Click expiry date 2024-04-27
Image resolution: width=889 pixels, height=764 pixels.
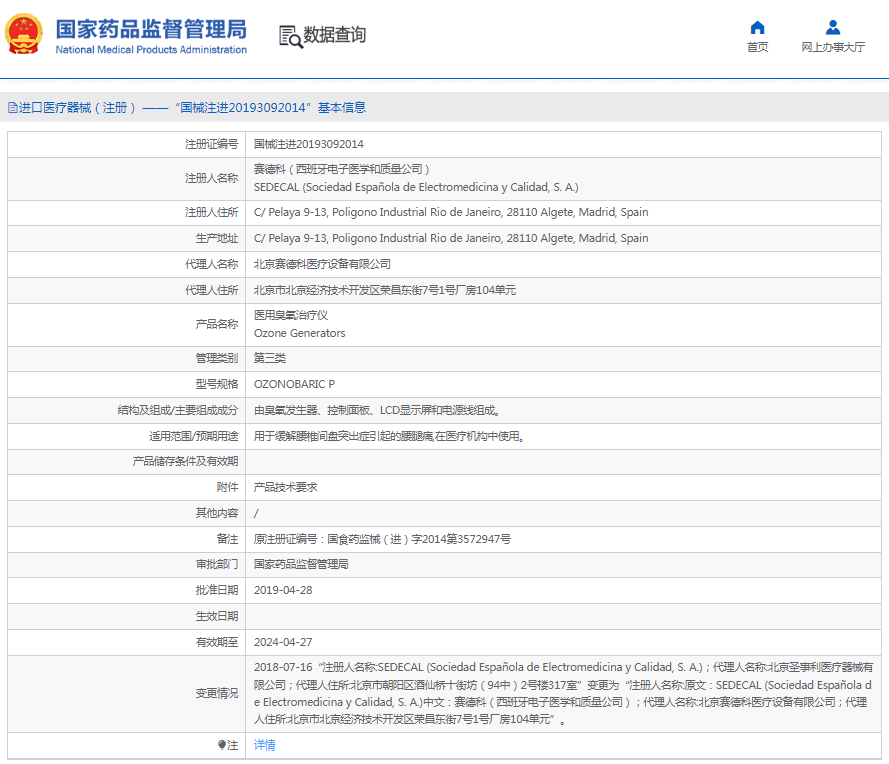(283, 642)
